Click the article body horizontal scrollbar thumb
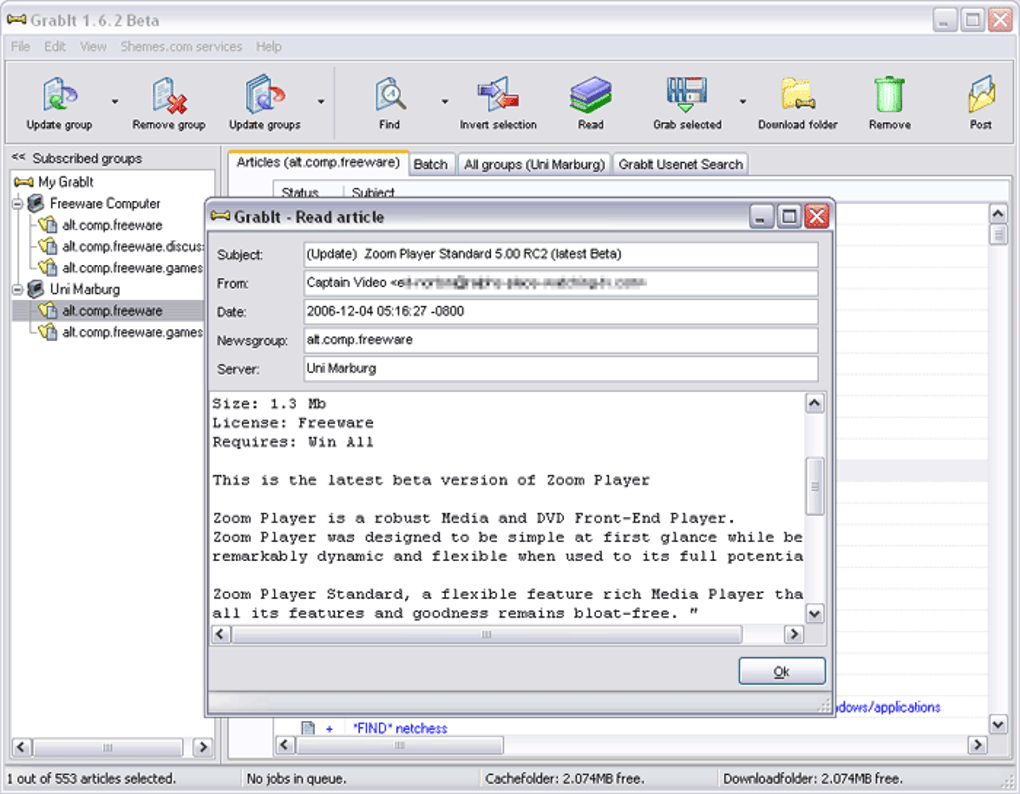This screenshot has width=1020, height=794. 487,634
